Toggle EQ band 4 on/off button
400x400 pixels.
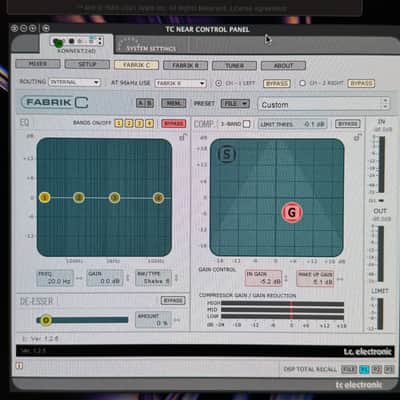coord(149,123)
